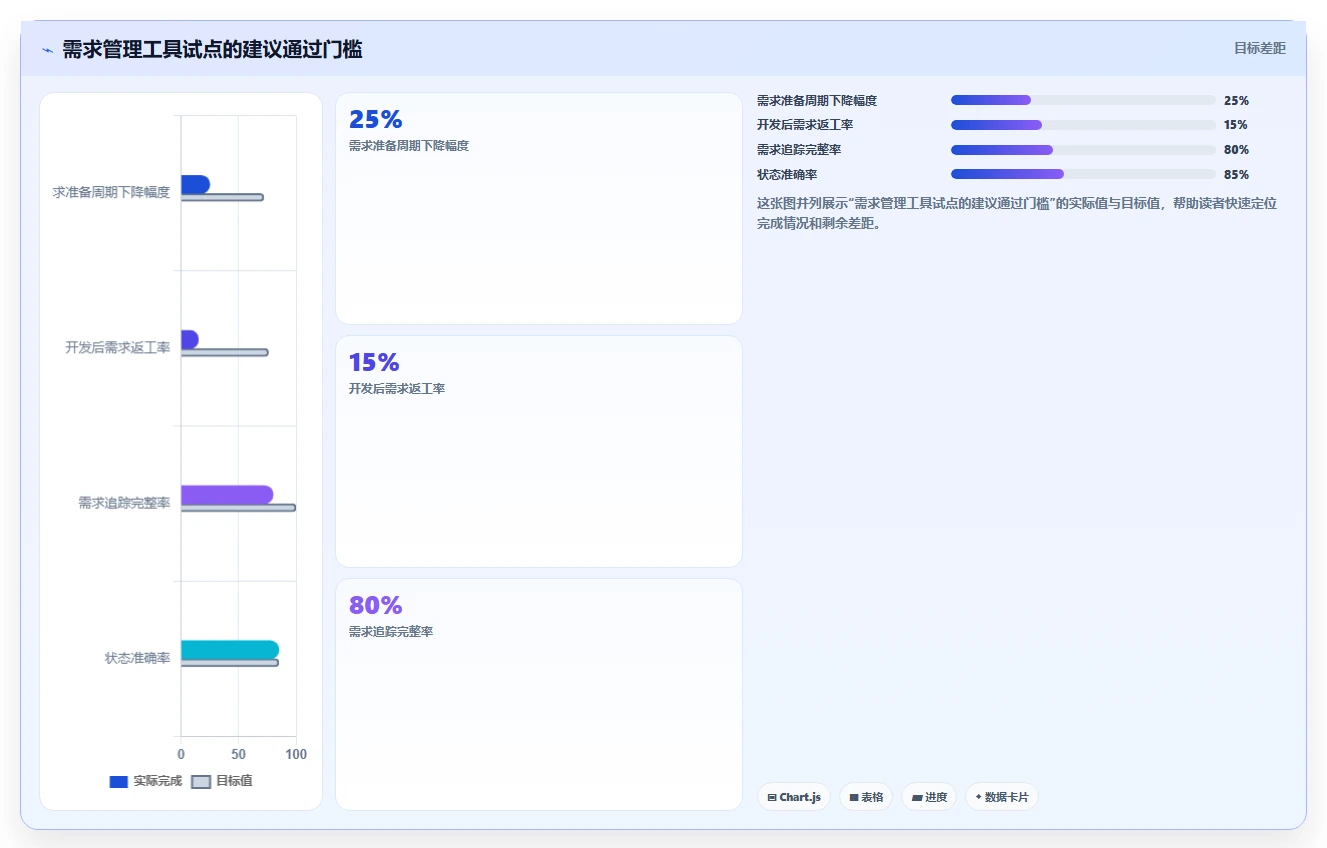
Task: Click the 需求追踪完整率 progress bar
Action: (x=1083, y=150)
